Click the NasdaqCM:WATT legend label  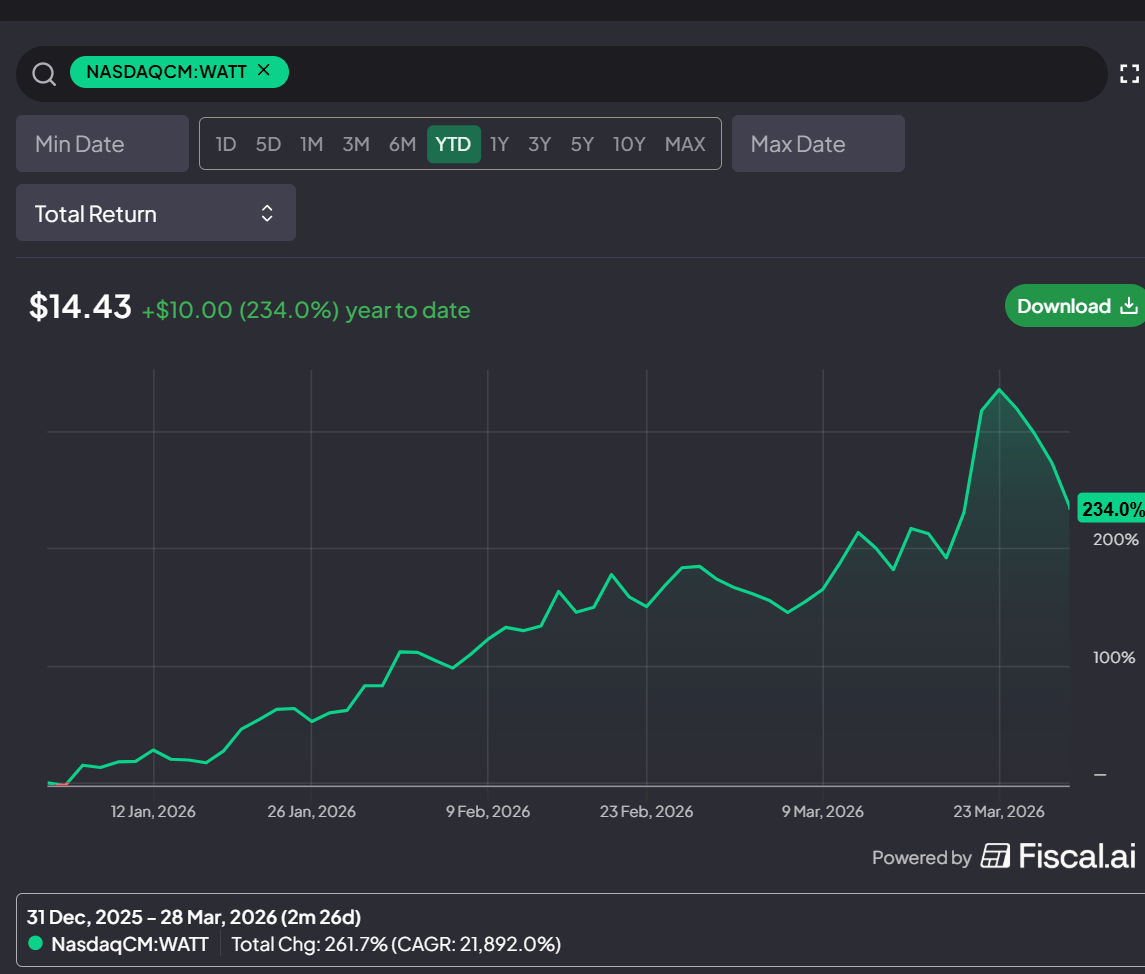(x=130, y=944)
